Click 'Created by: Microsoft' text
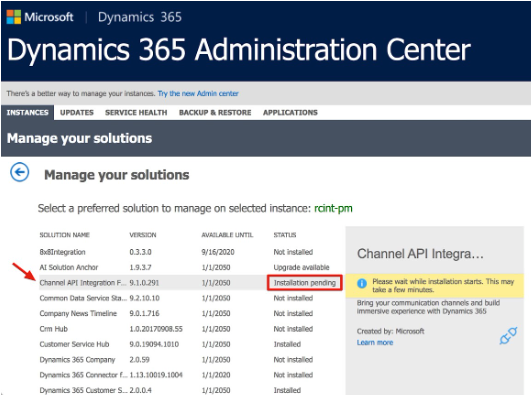 (x=390, y=331)
